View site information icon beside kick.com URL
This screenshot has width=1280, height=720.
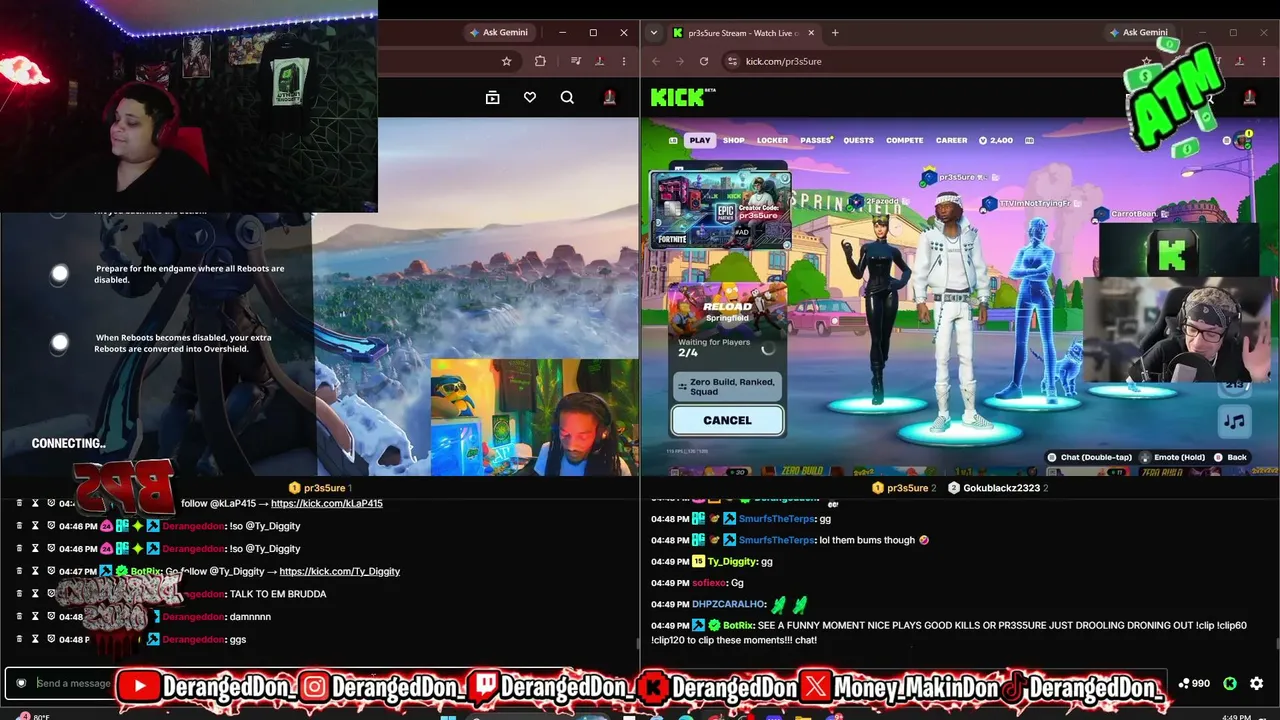point(732,61)
